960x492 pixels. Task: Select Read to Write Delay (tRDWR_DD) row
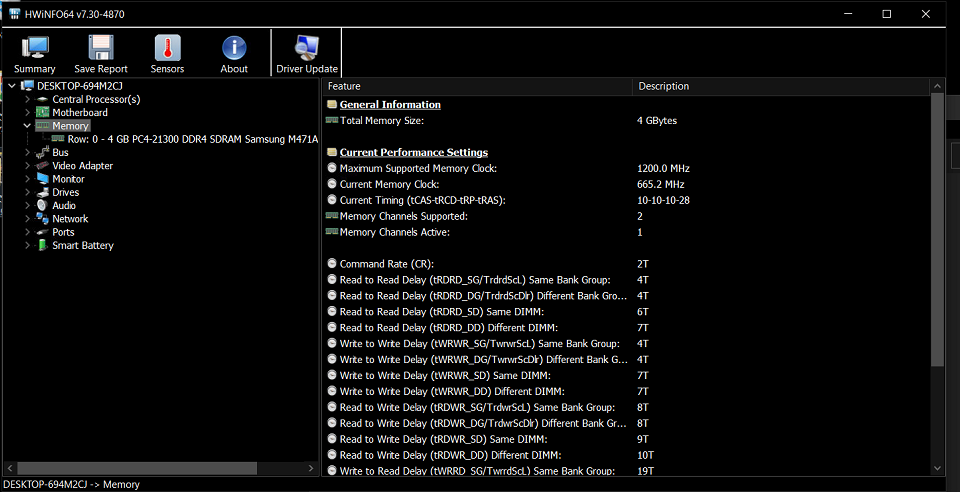click(x=626, y=455)
